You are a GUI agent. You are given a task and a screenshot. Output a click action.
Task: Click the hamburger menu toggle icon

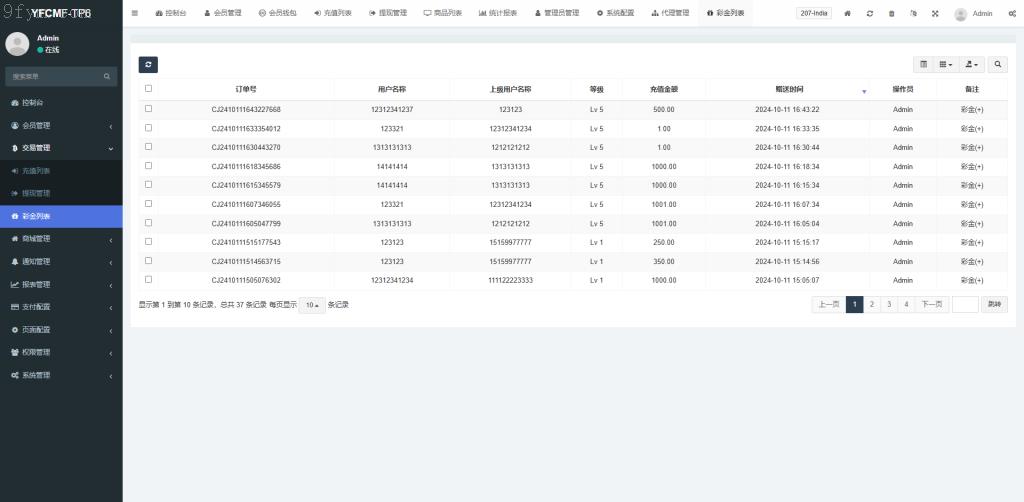pyautogui.click(x=135, y=13)
